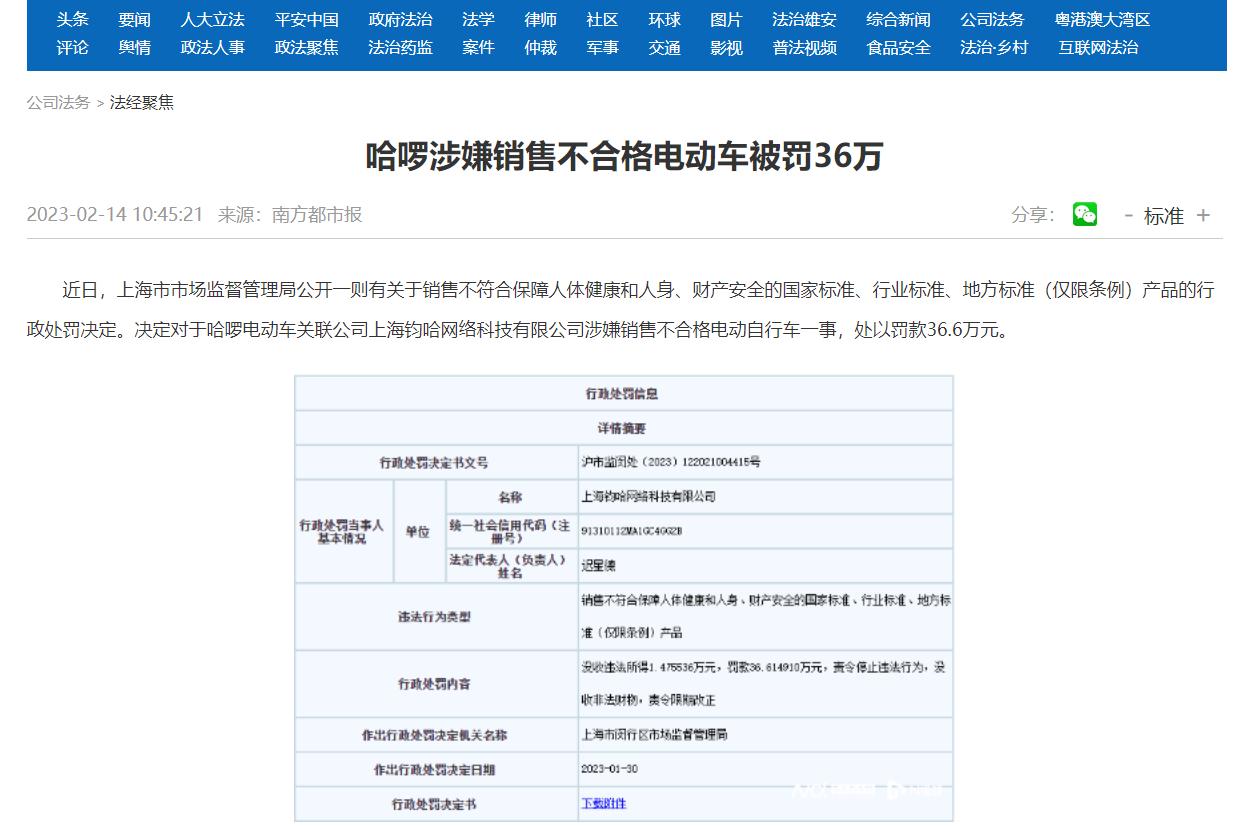Browse the 食品安全 section
This screenshot has width=1253, height=826.
tap(898, 46)
